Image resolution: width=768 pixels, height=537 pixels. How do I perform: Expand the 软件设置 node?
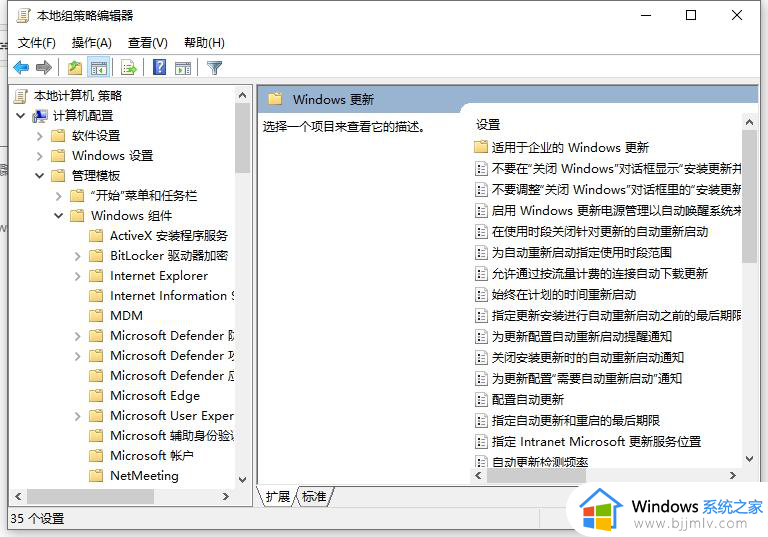(40, 136)
